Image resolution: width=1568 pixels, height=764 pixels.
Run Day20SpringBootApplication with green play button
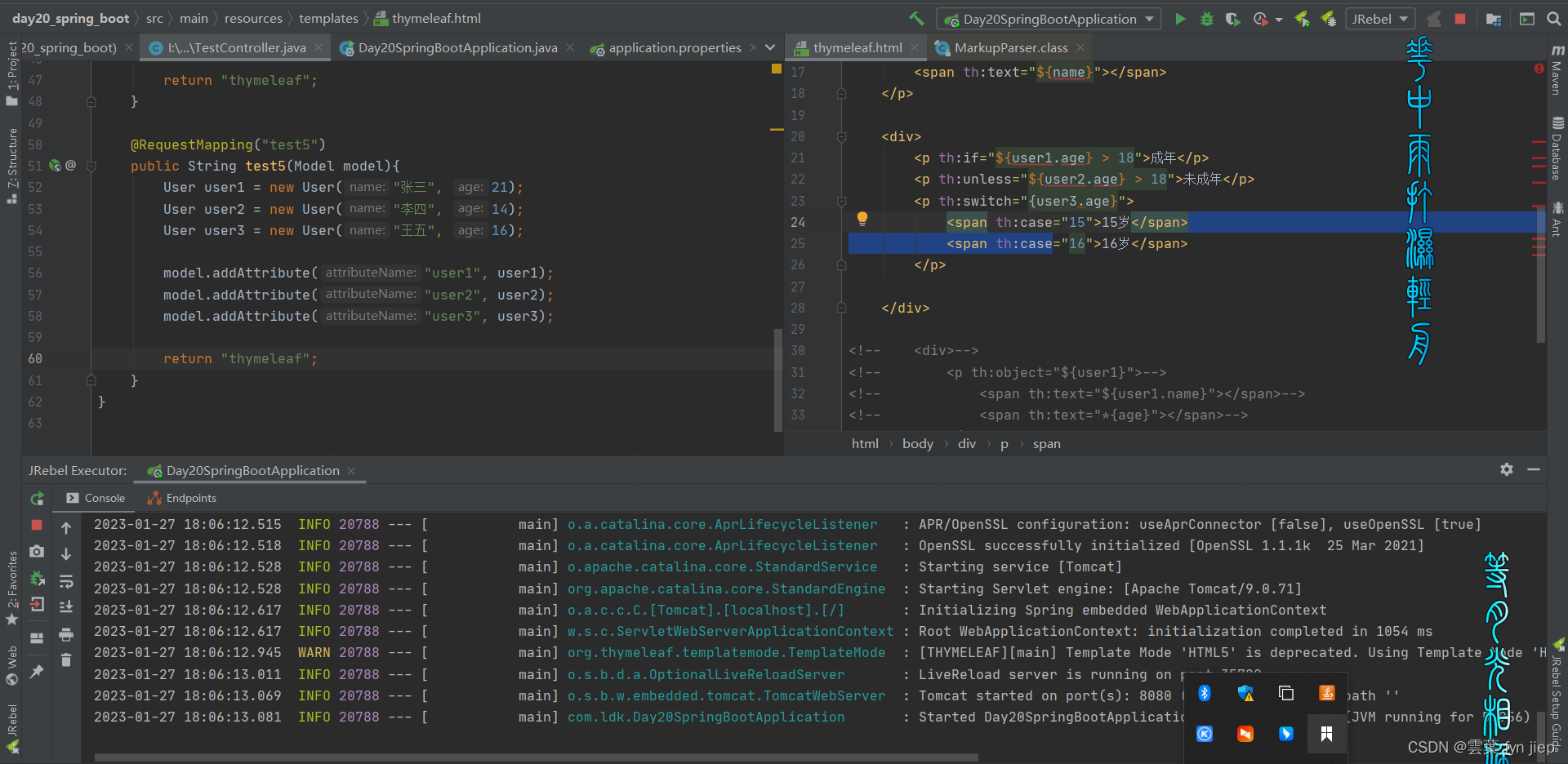1180,19
